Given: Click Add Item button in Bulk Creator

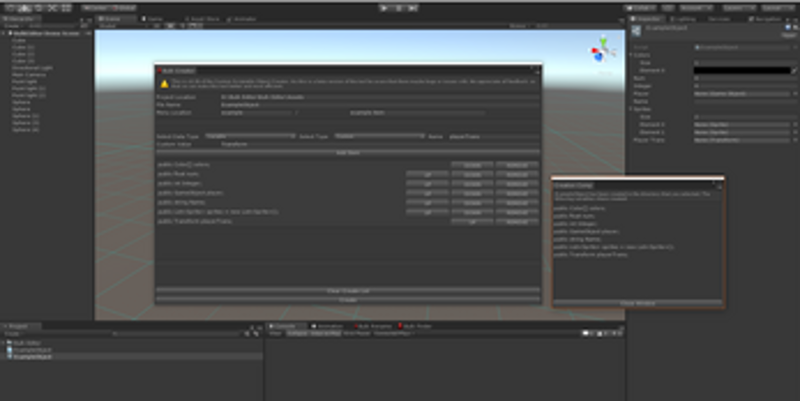Looking at the screenshot, I should pyautogui.click(x=348, y=153).
